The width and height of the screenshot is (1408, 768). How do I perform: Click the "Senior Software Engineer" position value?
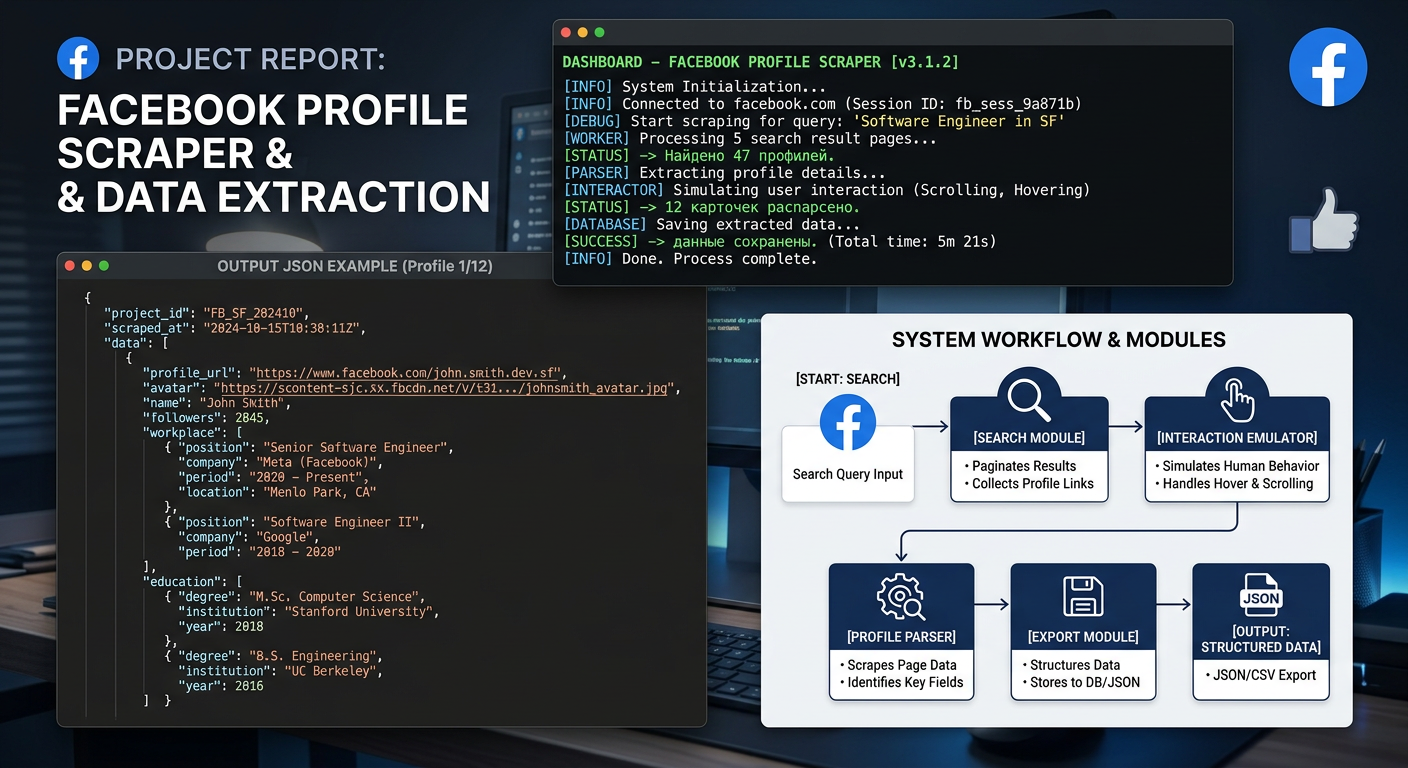(357, 447)
